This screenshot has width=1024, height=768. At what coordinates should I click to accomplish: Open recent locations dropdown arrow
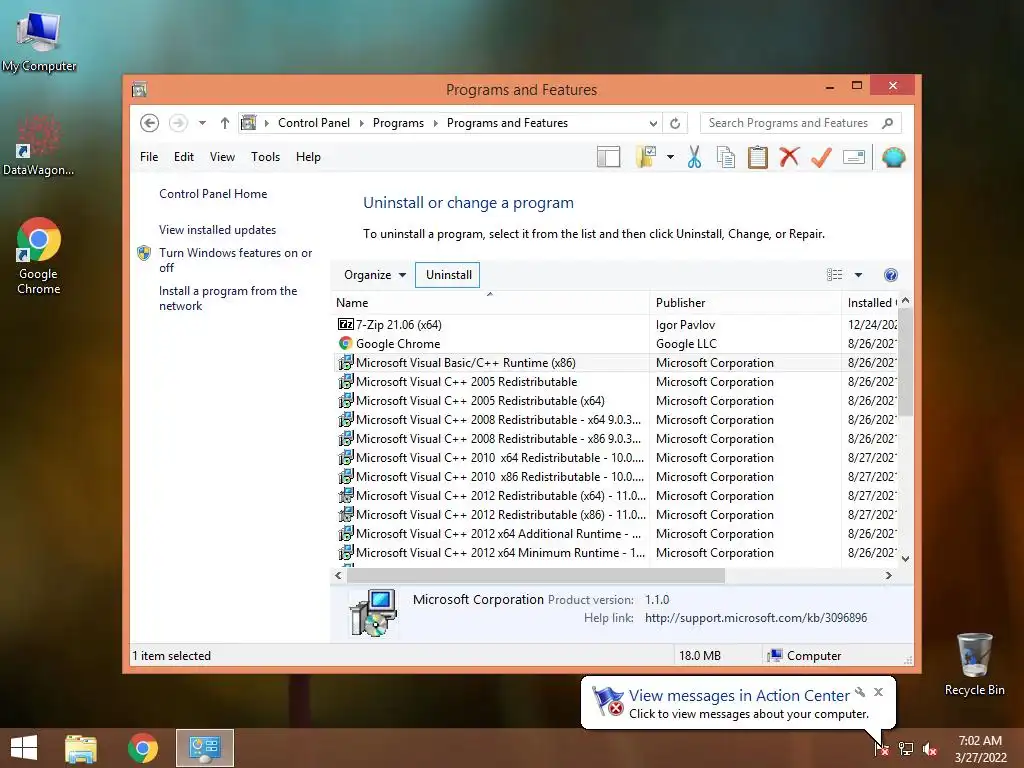click(x=202, y=123)
